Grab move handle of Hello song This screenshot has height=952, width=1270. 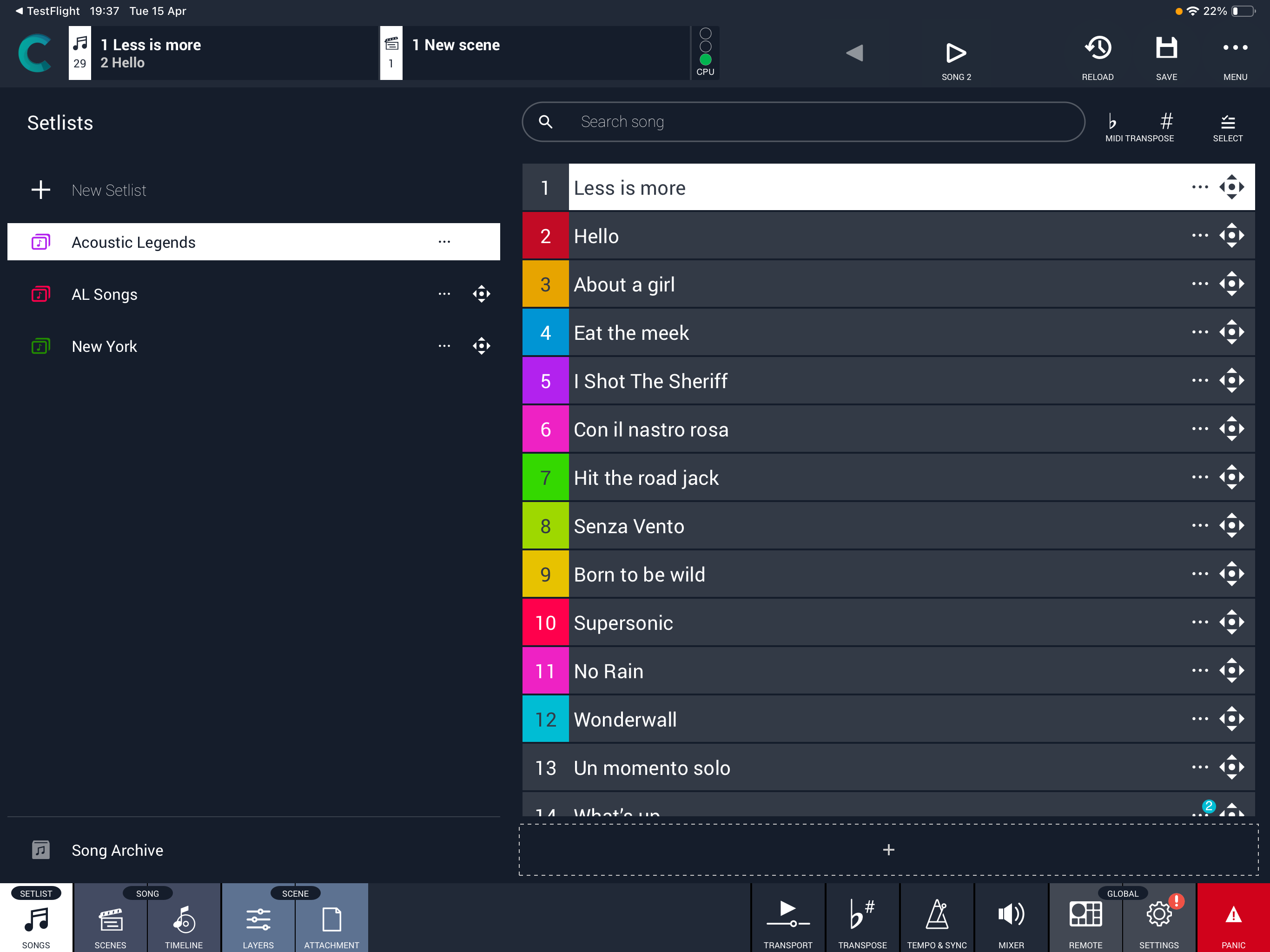pos(1231,235)
